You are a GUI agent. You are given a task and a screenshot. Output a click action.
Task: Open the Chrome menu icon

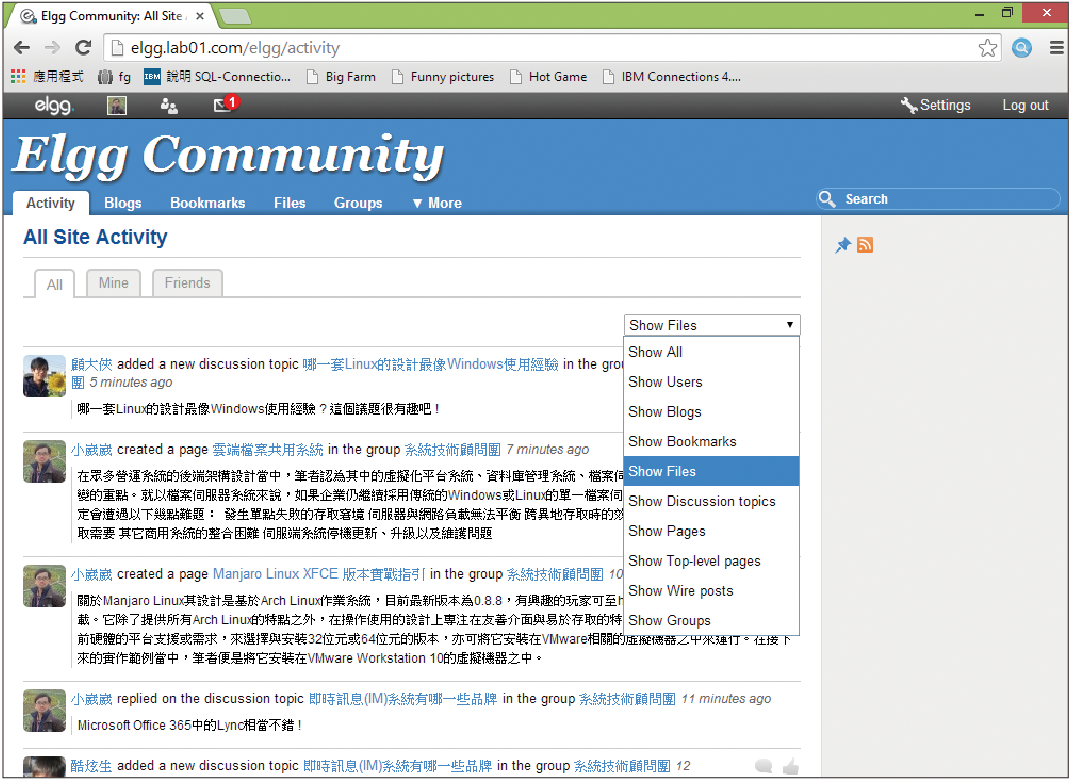pos(1056,48)
